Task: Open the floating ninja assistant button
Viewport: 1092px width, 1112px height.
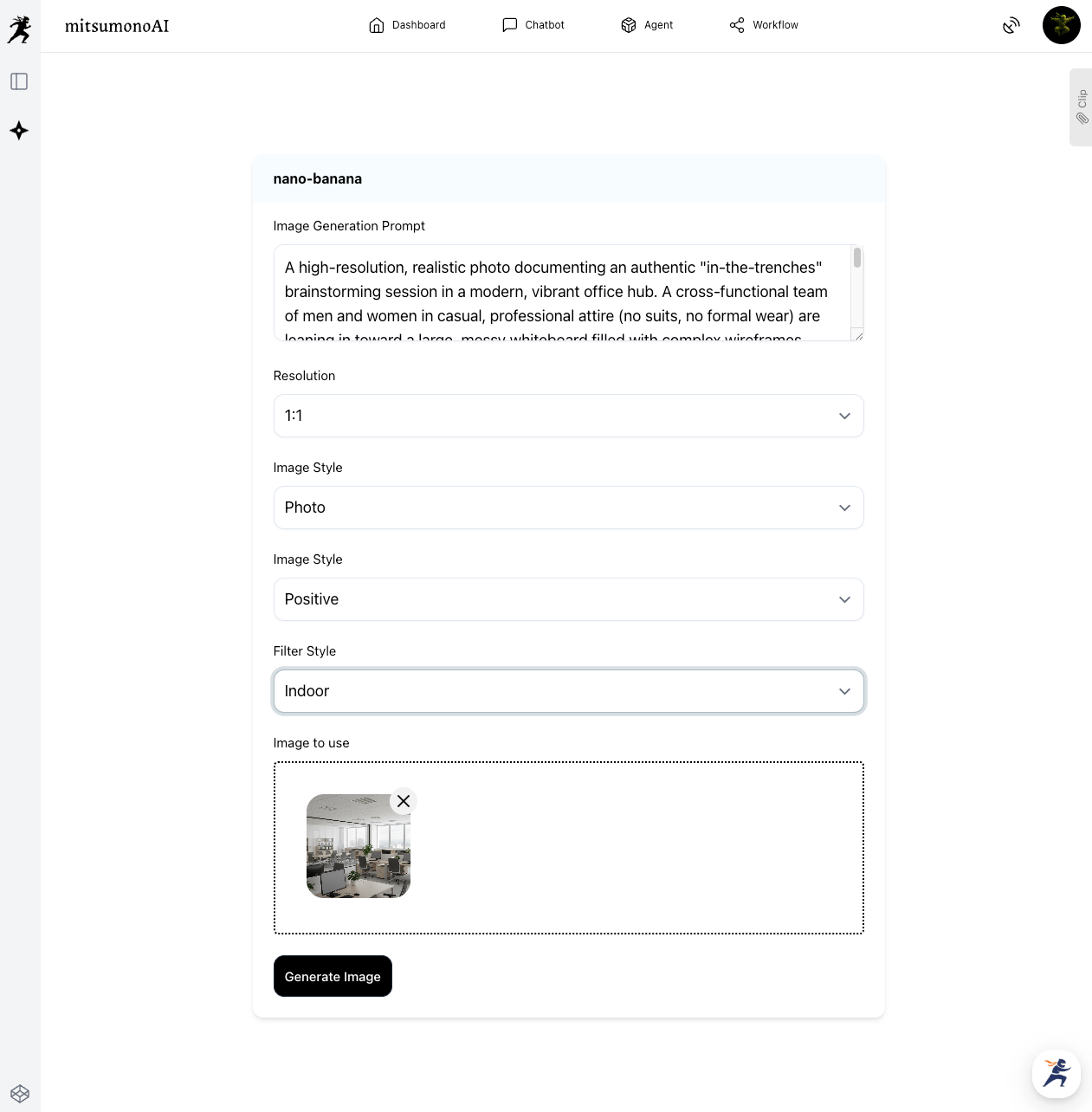Action: point(1056,1073)
